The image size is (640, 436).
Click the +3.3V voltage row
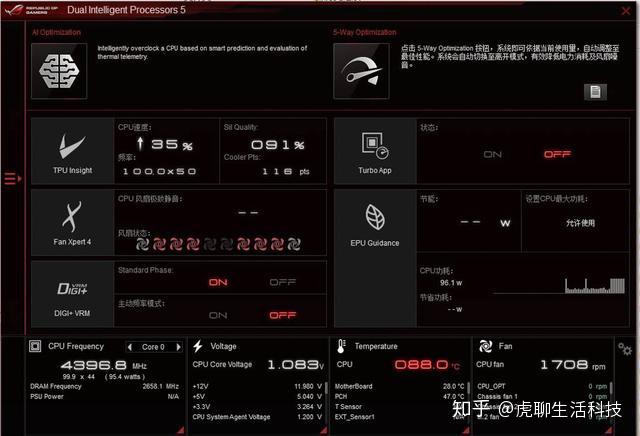tap(257, 407)
